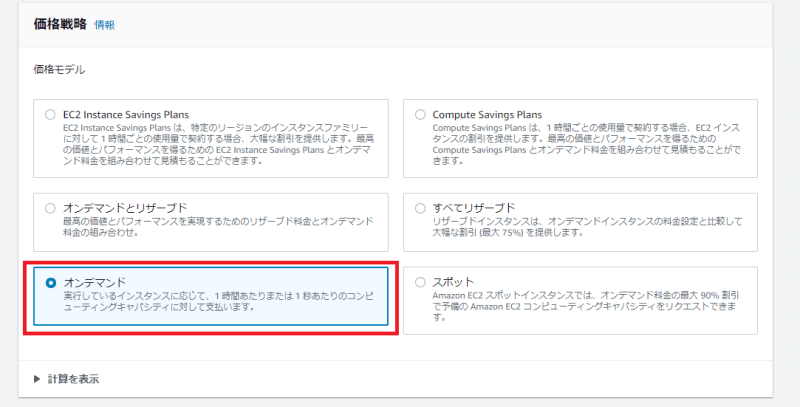Select the オンデマンド radio button

tap(50, 282)
